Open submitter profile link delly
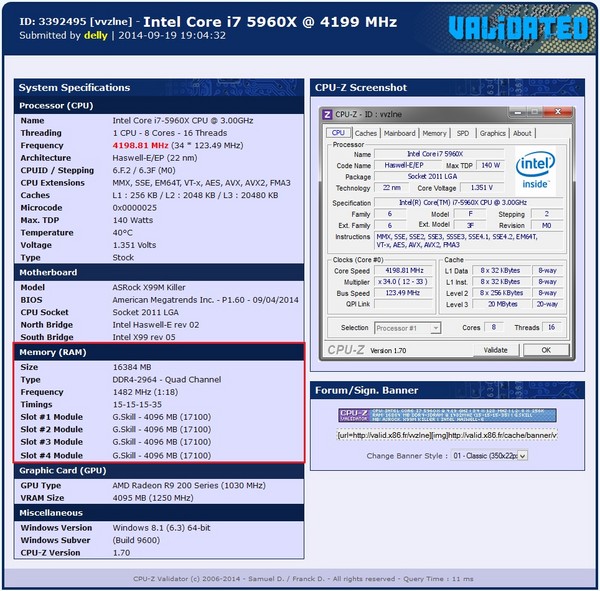Viewport: 600px width, 591px height. tap(96, 36)
